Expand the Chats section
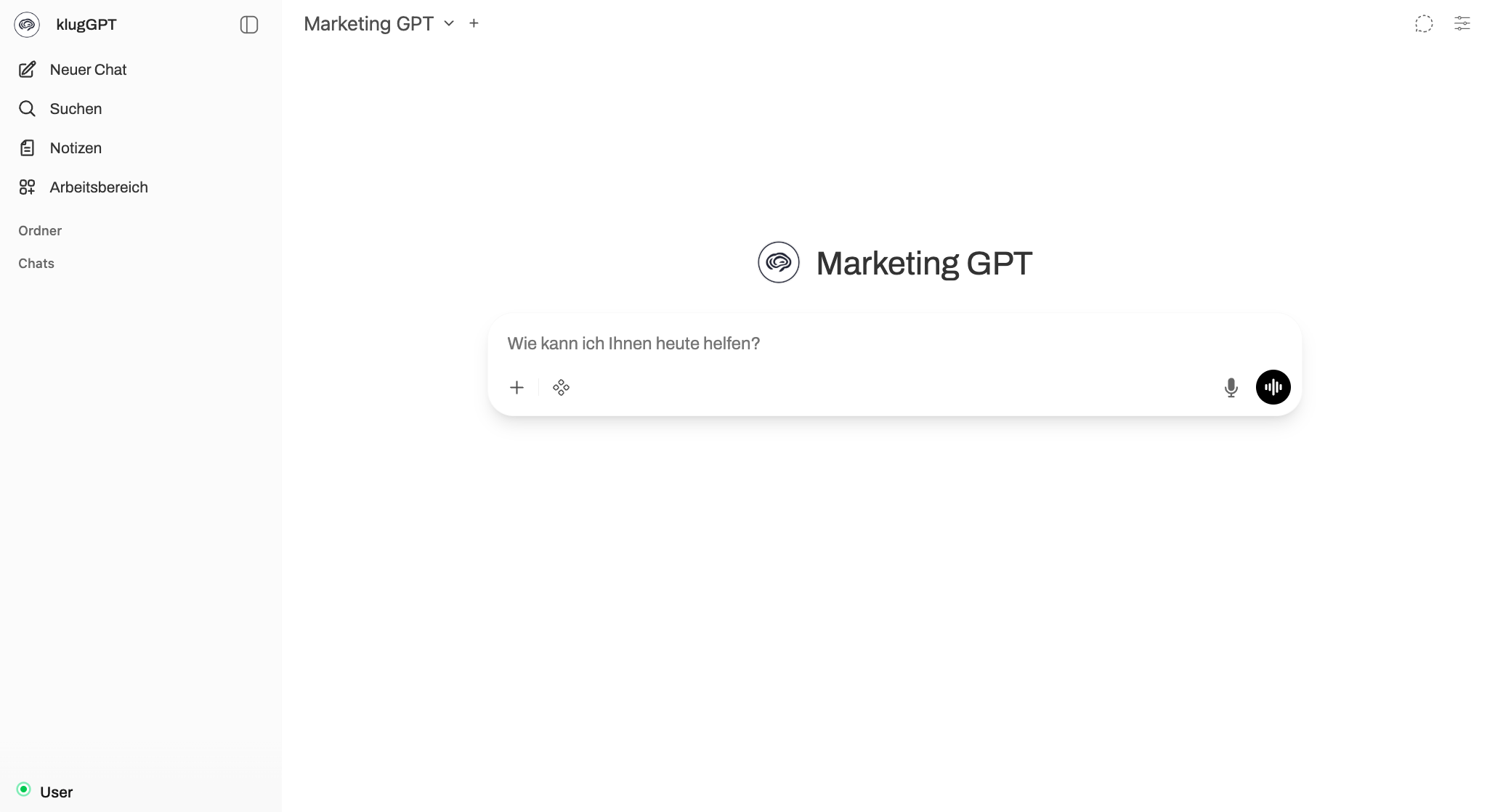The width and height of the screenshot is (1503, 812). 36,264
